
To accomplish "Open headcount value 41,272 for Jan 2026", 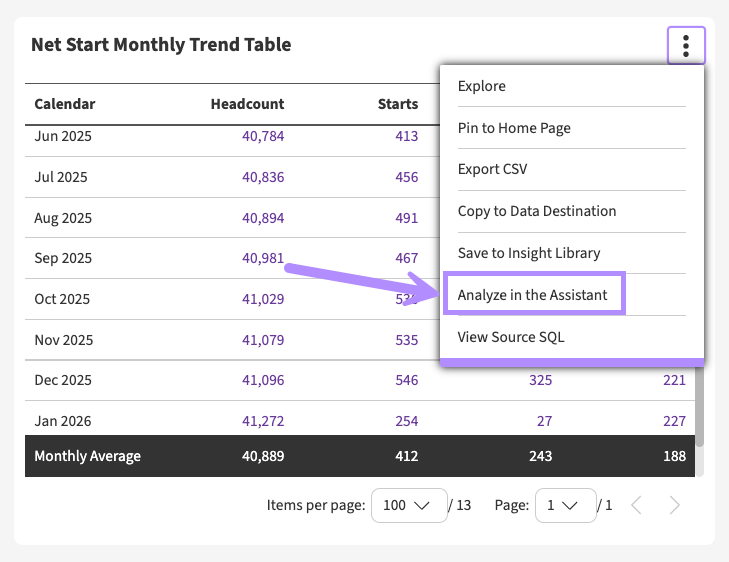I will point(263,421).
